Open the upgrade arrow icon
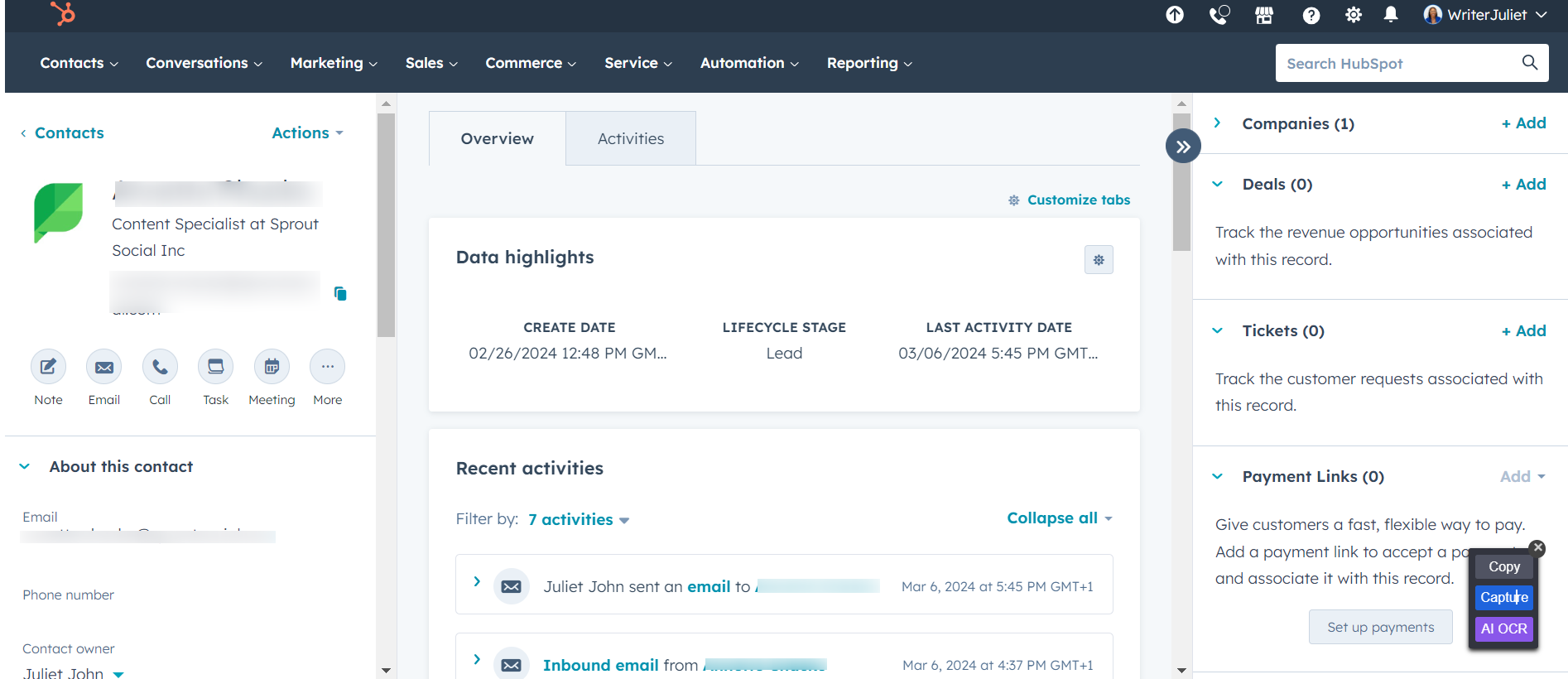 (x=1175, y=15)
